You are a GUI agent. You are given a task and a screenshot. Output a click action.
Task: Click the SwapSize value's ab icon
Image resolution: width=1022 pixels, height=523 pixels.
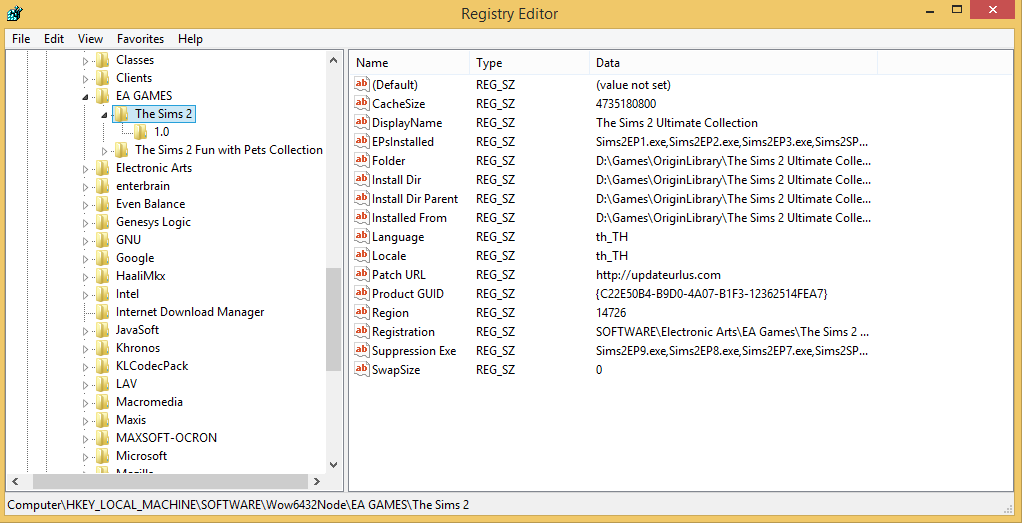[x=362, y=370]
